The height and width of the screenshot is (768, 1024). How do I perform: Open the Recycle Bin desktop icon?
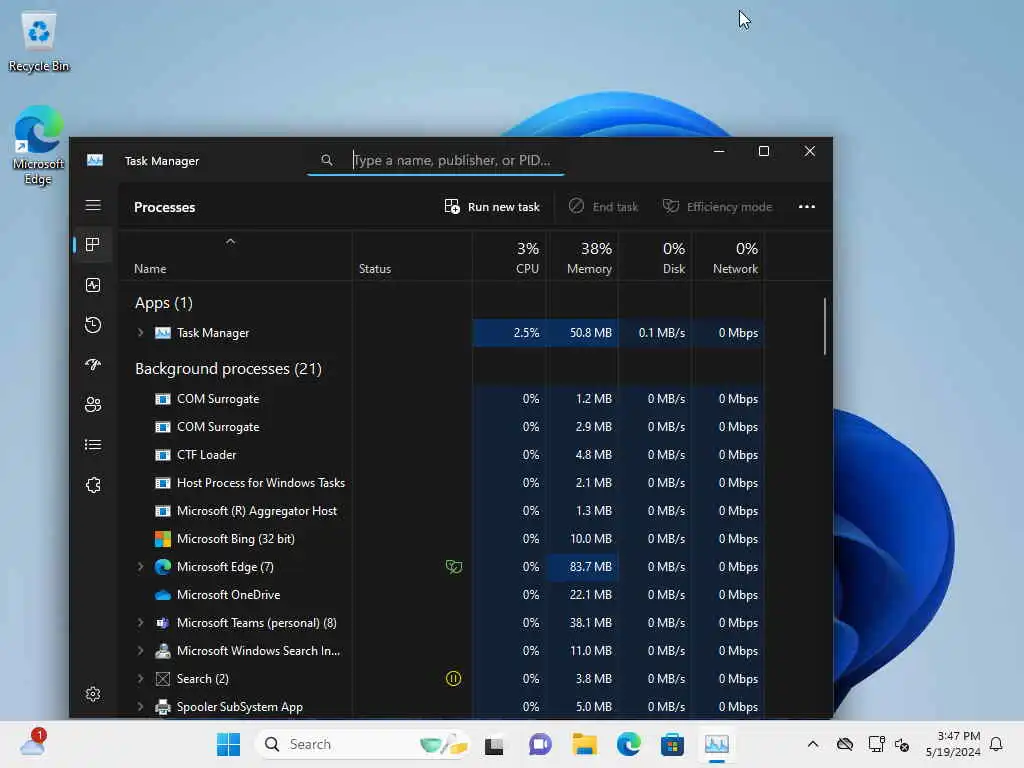click(39, 42)
